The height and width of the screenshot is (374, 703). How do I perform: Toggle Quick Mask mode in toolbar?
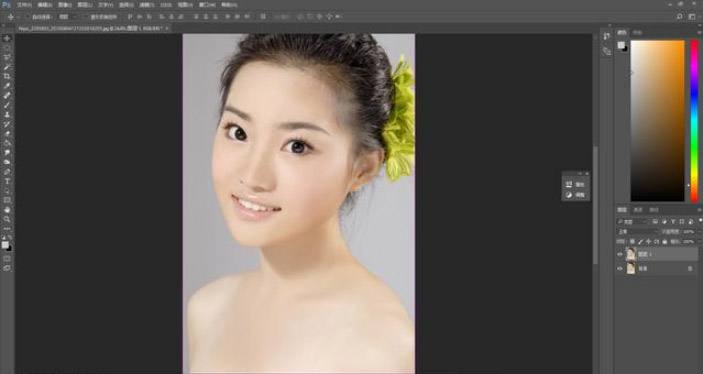pyautogui.click(x=7, y=258)
